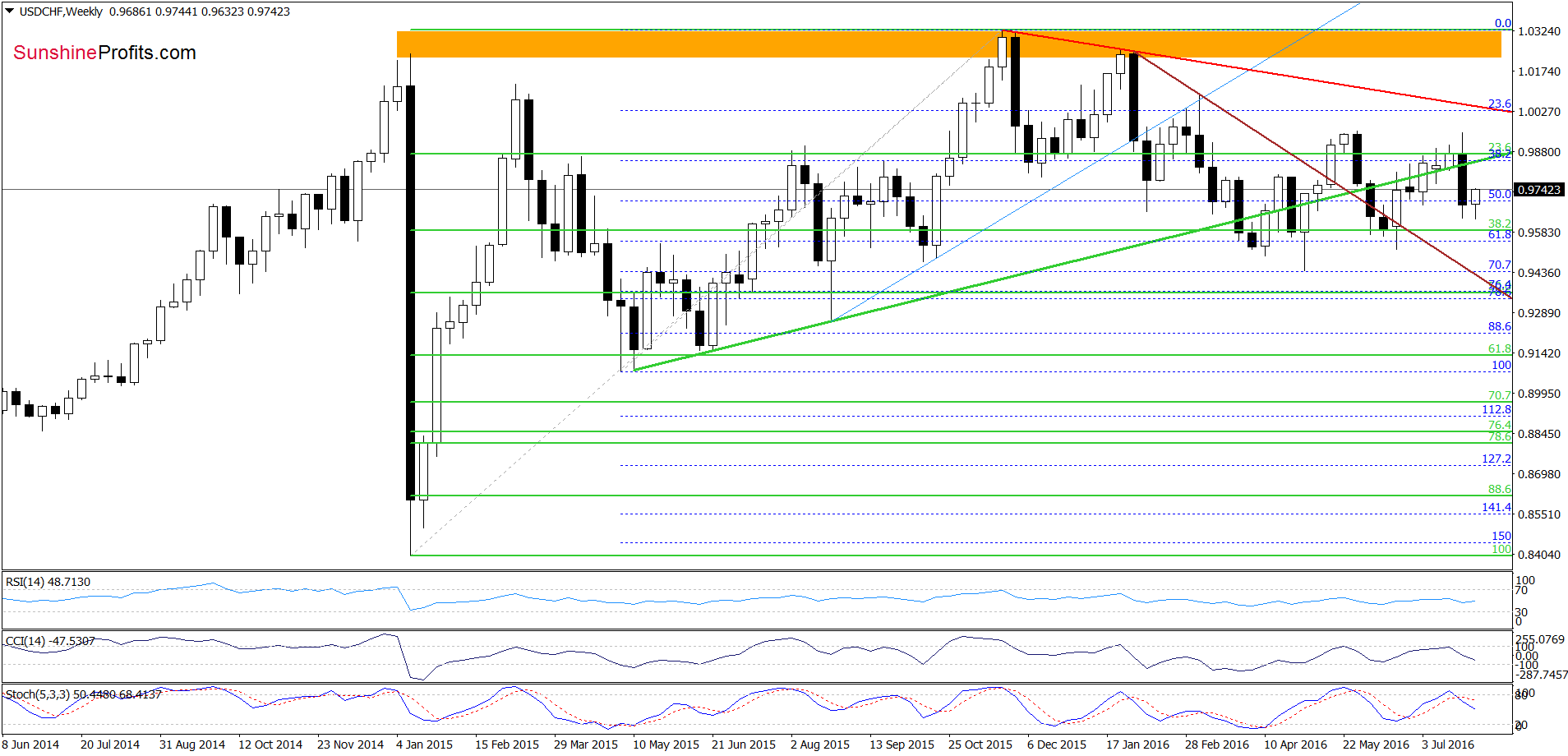The width and height of the screenshot is (1568, 756).
Task: Click the 10 May 2015 date label
Action: (x=666, y=744)
